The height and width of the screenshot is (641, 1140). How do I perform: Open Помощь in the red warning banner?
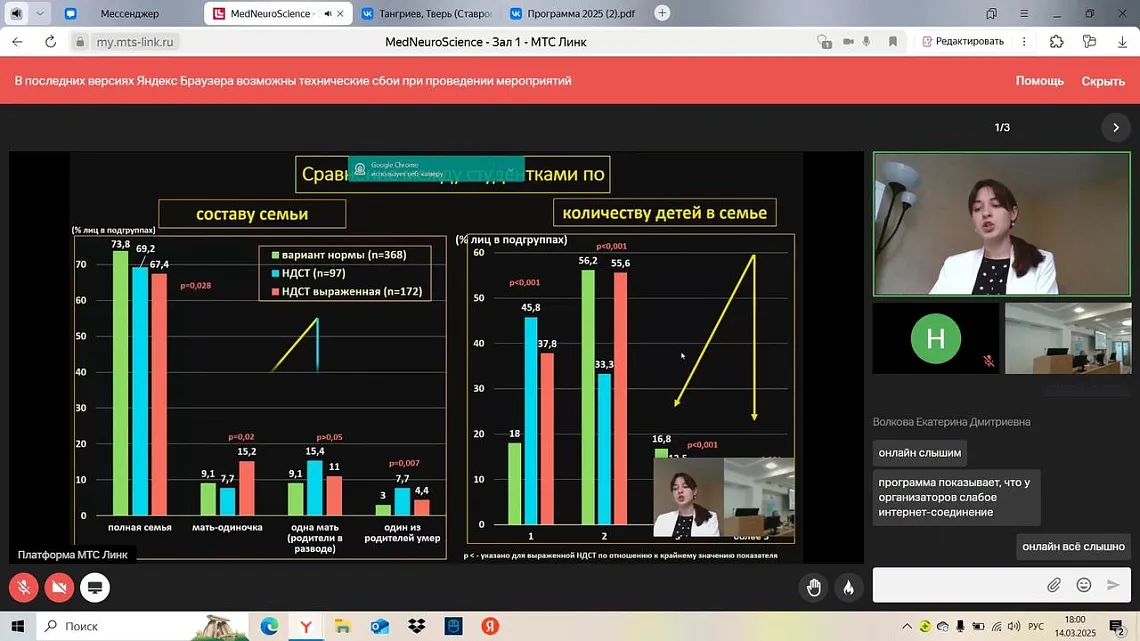tap(1040, 81)
